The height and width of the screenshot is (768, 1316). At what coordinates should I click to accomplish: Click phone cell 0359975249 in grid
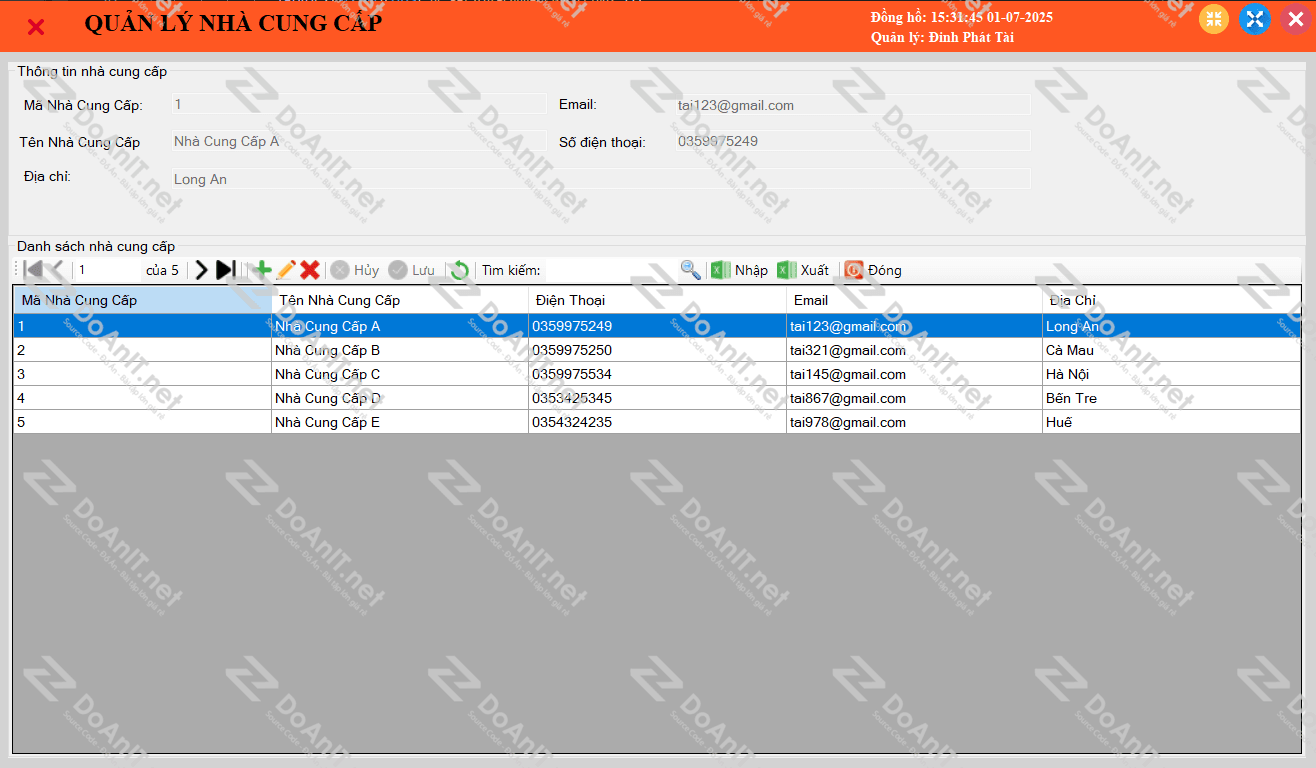[657, 326]
